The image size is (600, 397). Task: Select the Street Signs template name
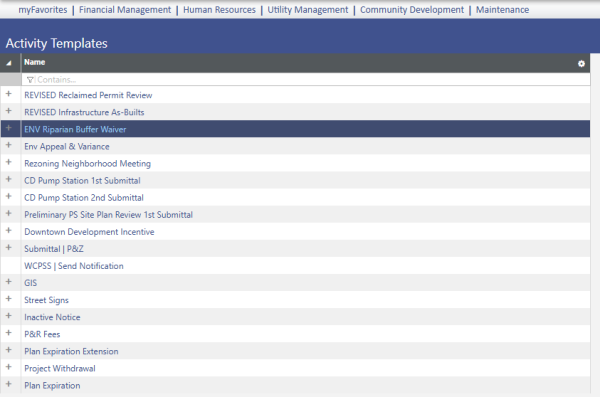tap(46, 300)
